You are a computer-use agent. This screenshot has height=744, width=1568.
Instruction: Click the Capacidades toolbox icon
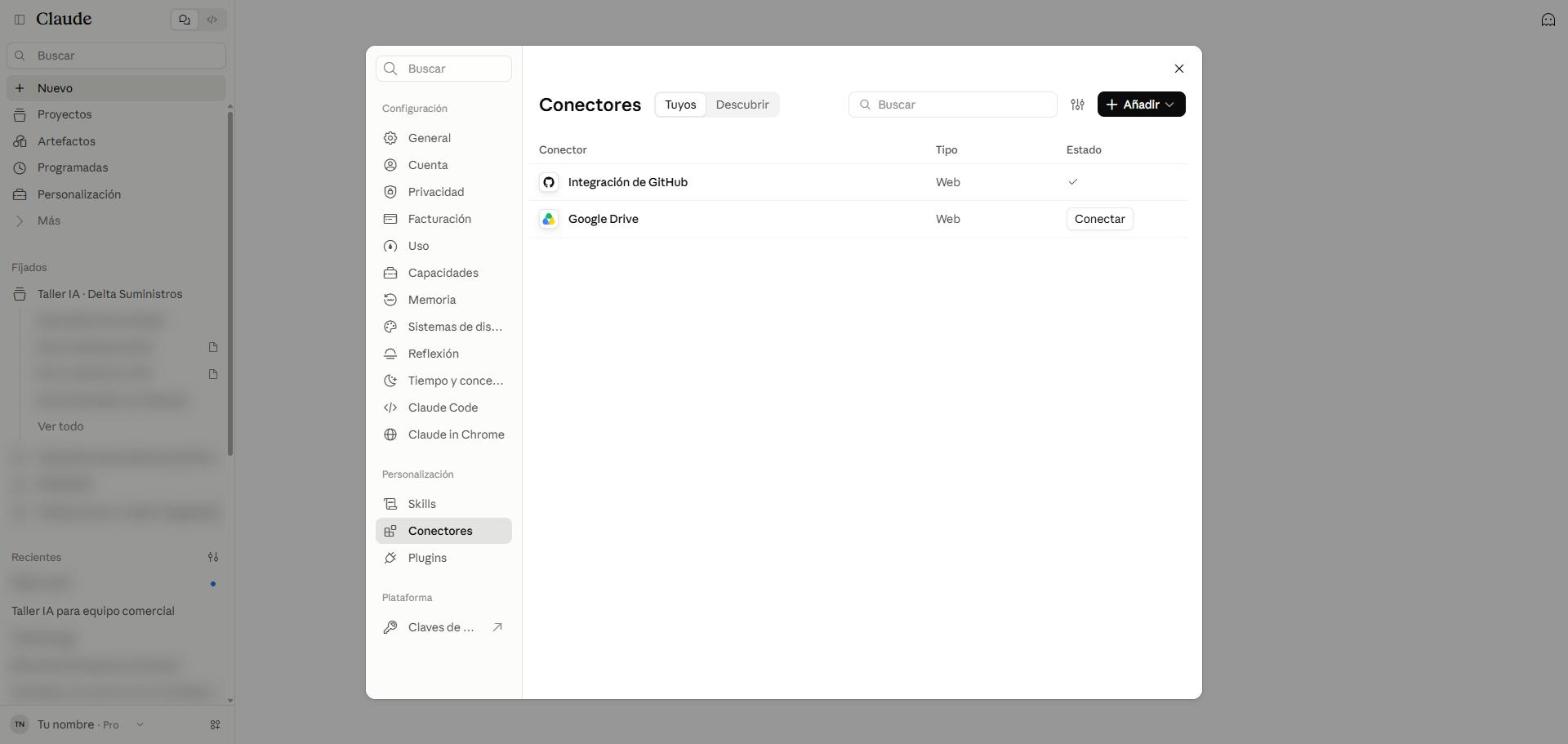[x=390, y=273]
